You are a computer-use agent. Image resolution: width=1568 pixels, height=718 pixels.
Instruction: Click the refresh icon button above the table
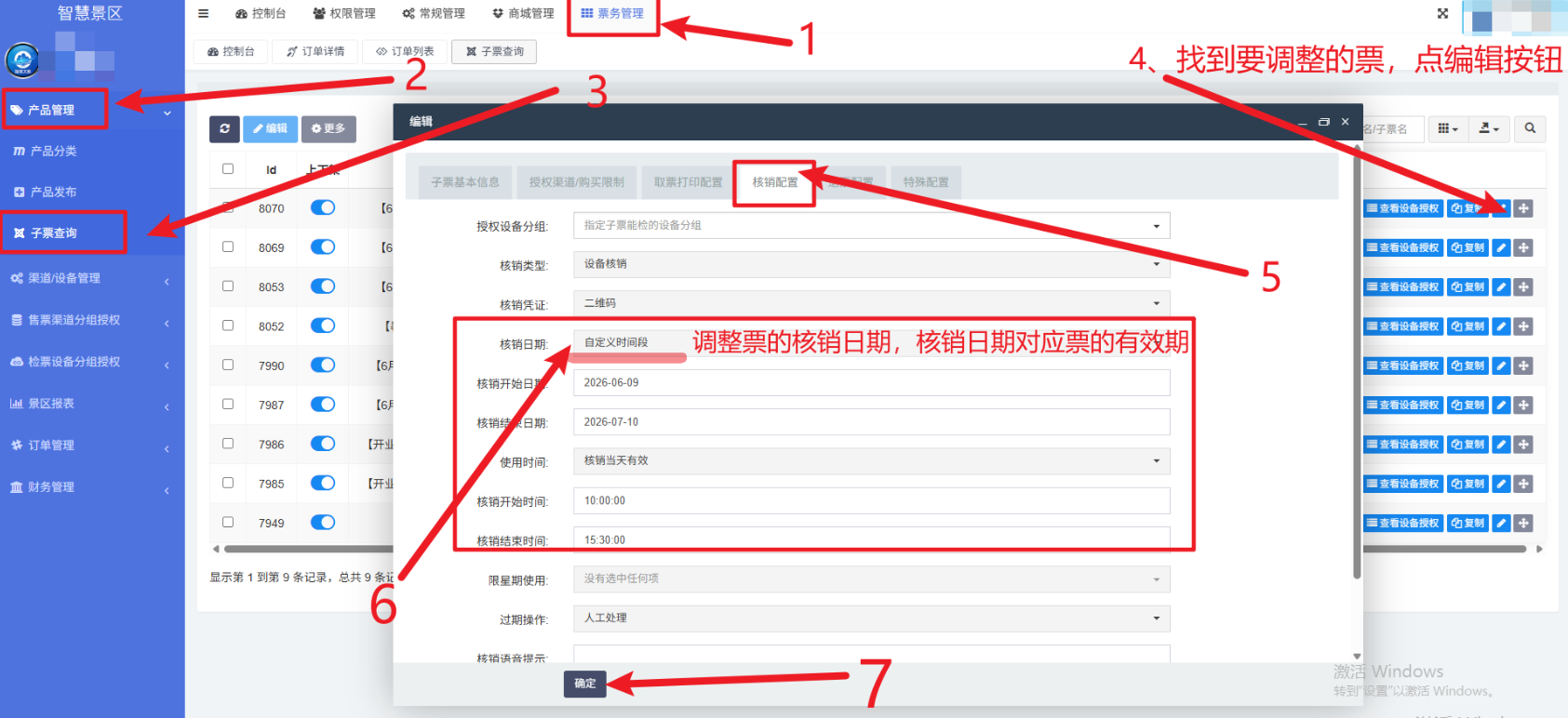(x=224, y=128)
